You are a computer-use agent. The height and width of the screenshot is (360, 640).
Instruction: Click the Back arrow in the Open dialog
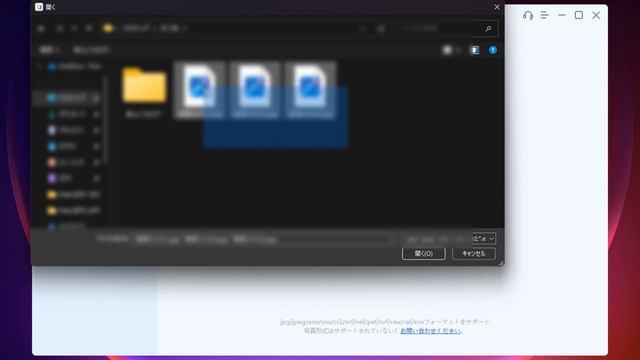click(41, 29)
